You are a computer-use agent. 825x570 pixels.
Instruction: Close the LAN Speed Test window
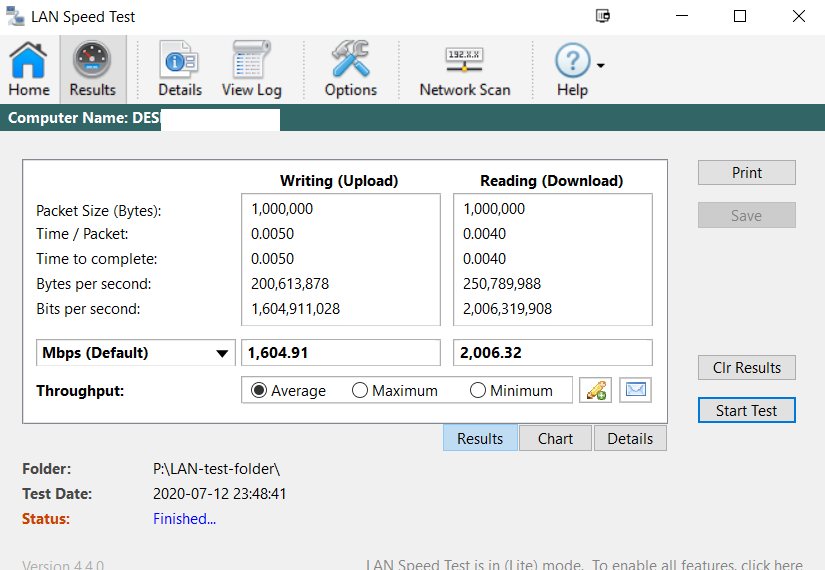point(799,16)
